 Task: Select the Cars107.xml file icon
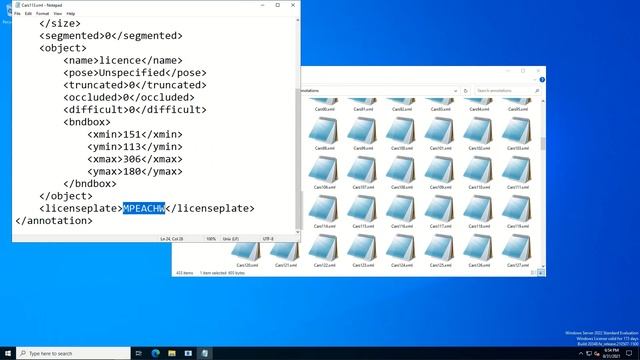tap(362, 170)
